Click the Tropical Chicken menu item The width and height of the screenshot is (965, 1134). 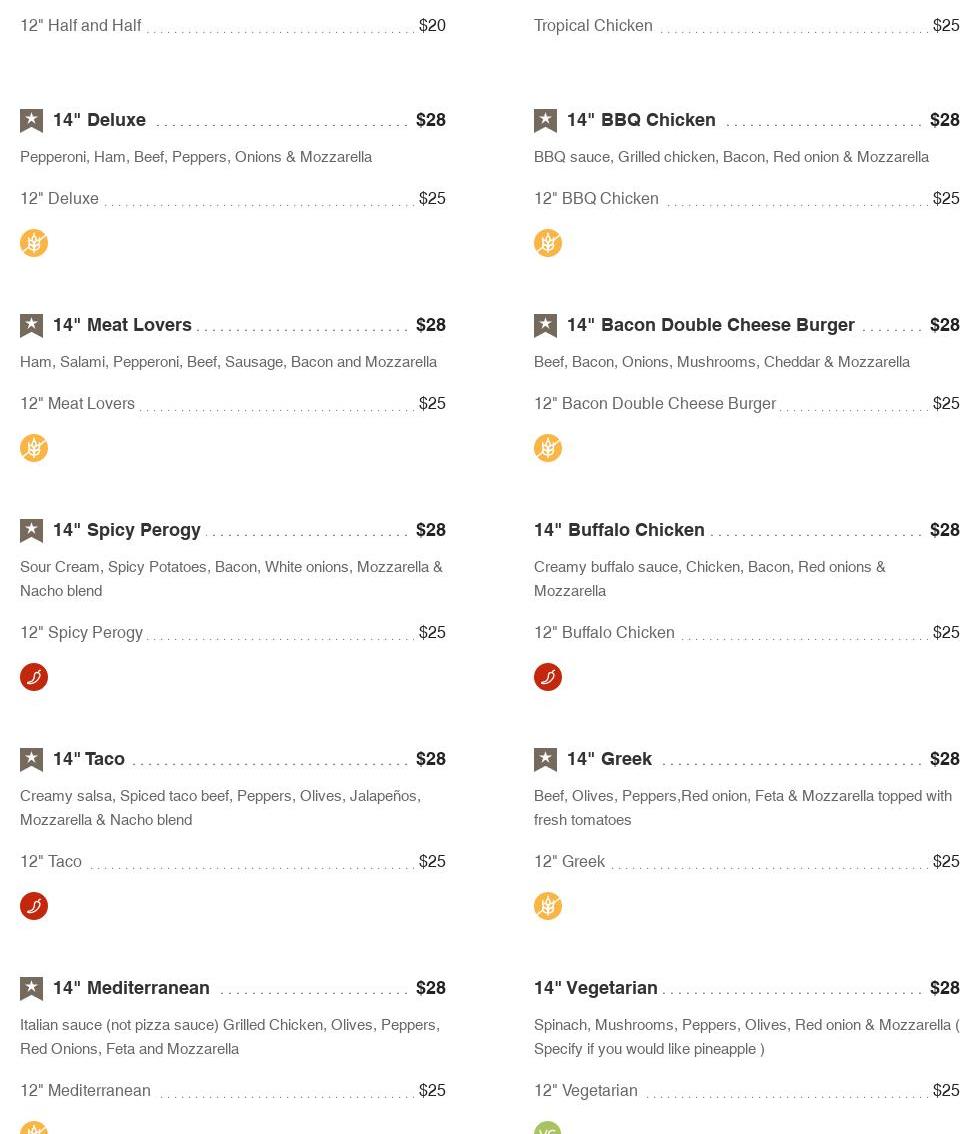coord(593,26)
